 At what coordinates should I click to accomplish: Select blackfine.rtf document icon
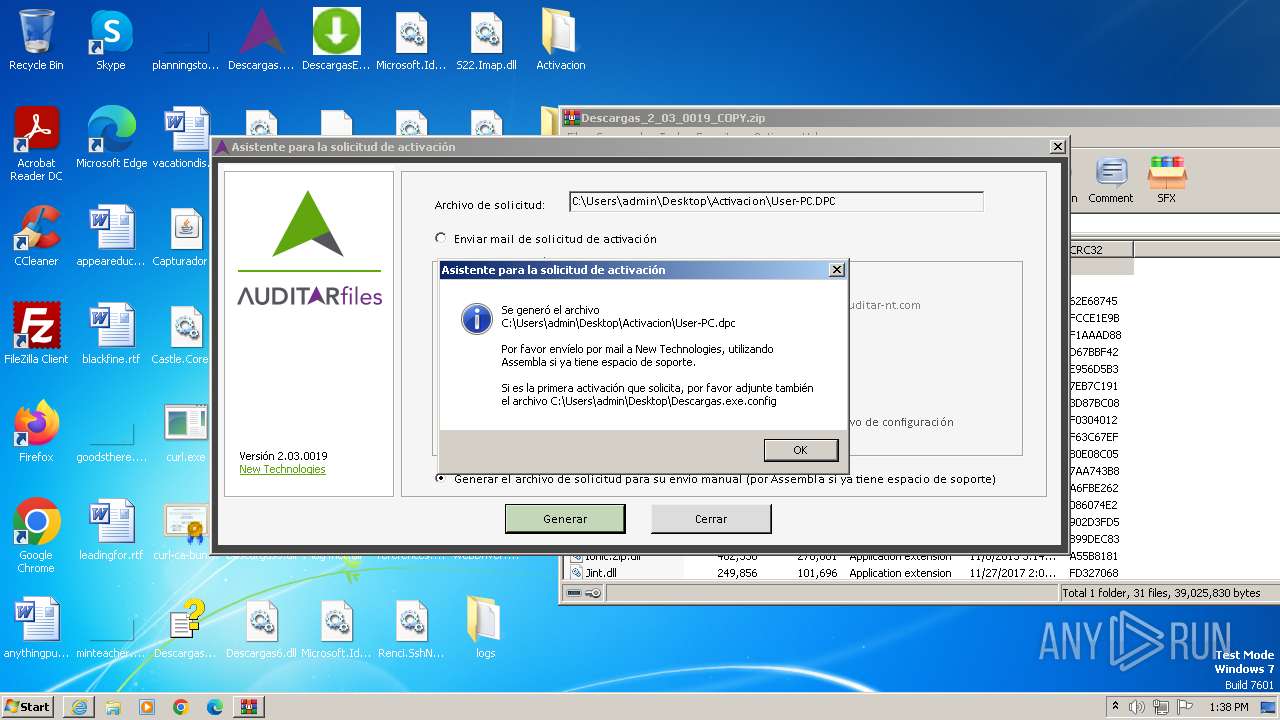[x=111, y=334]
